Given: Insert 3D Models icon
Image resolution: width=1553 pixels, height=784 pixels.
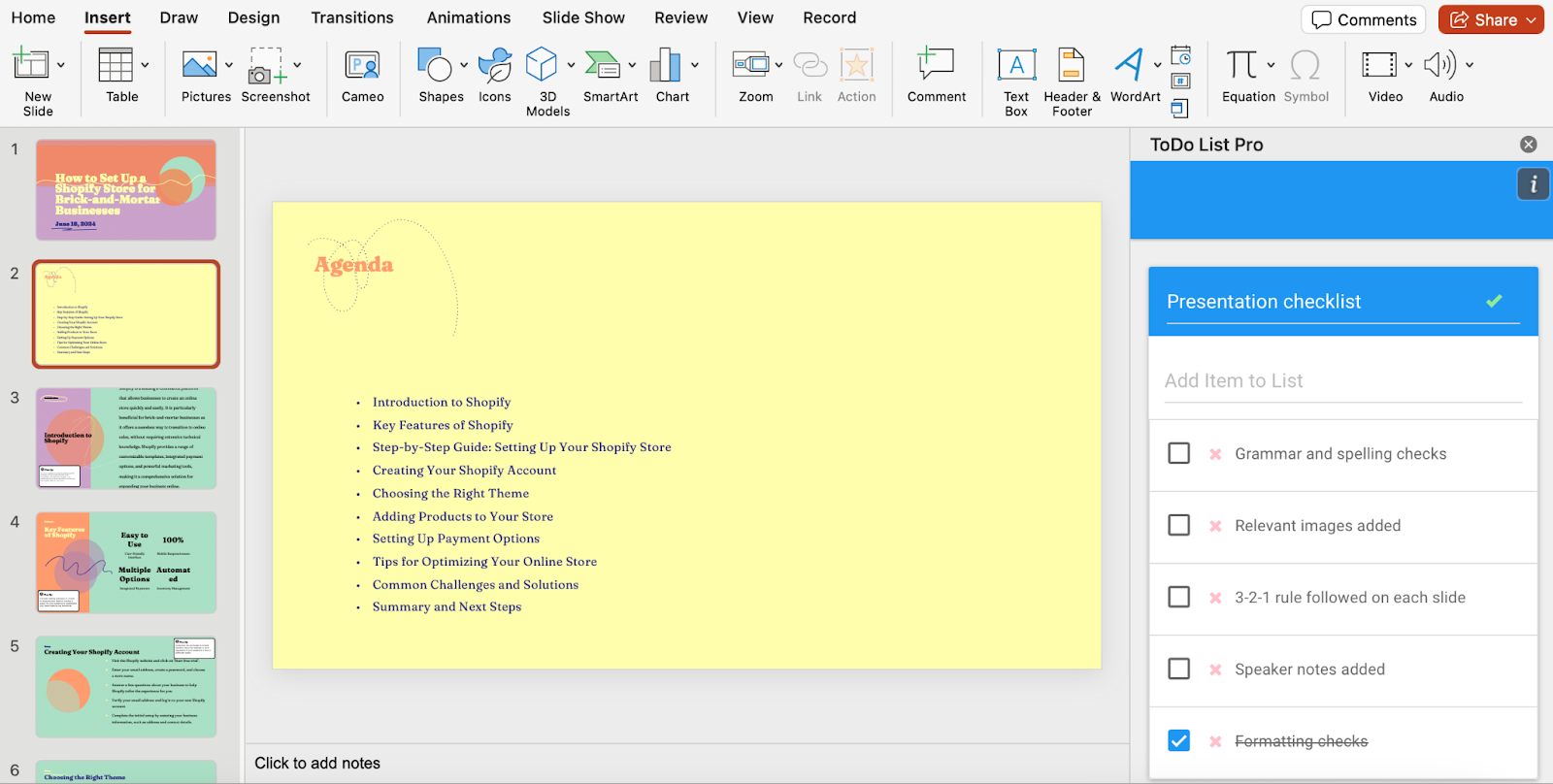Looking at the screenshot, I should click(x=542, y=65).
